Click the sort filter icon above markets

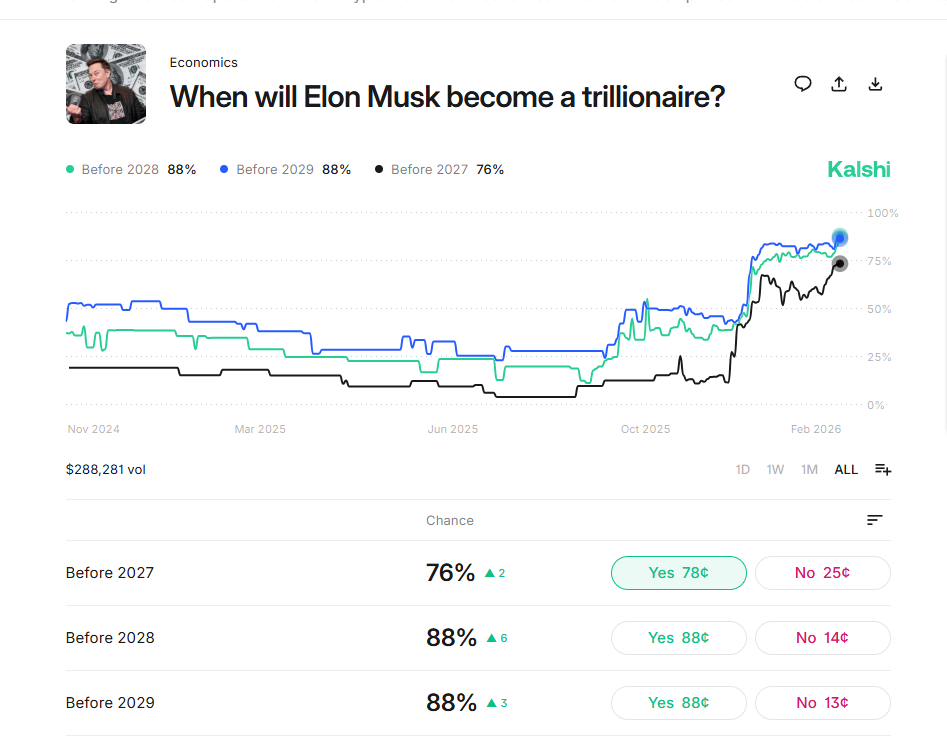point(874,520)
